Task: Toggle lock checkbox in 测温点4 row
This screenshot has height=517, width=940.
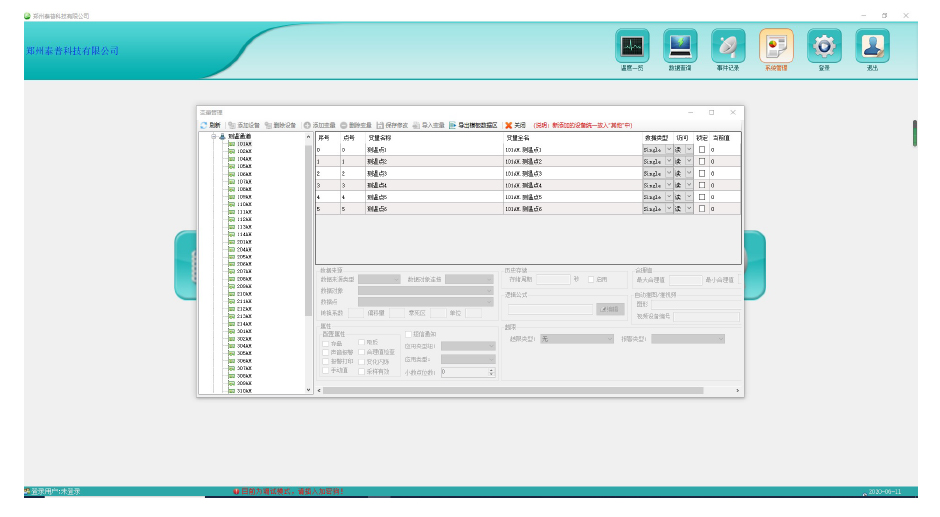Action: 702,185
